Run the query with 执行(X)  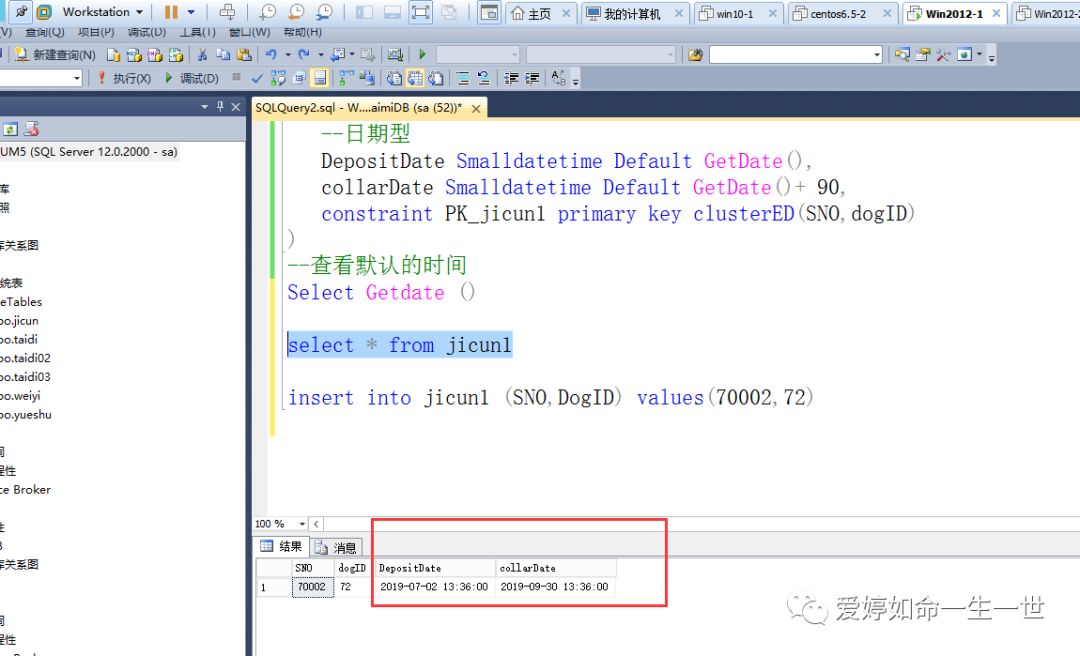(124, 79)
